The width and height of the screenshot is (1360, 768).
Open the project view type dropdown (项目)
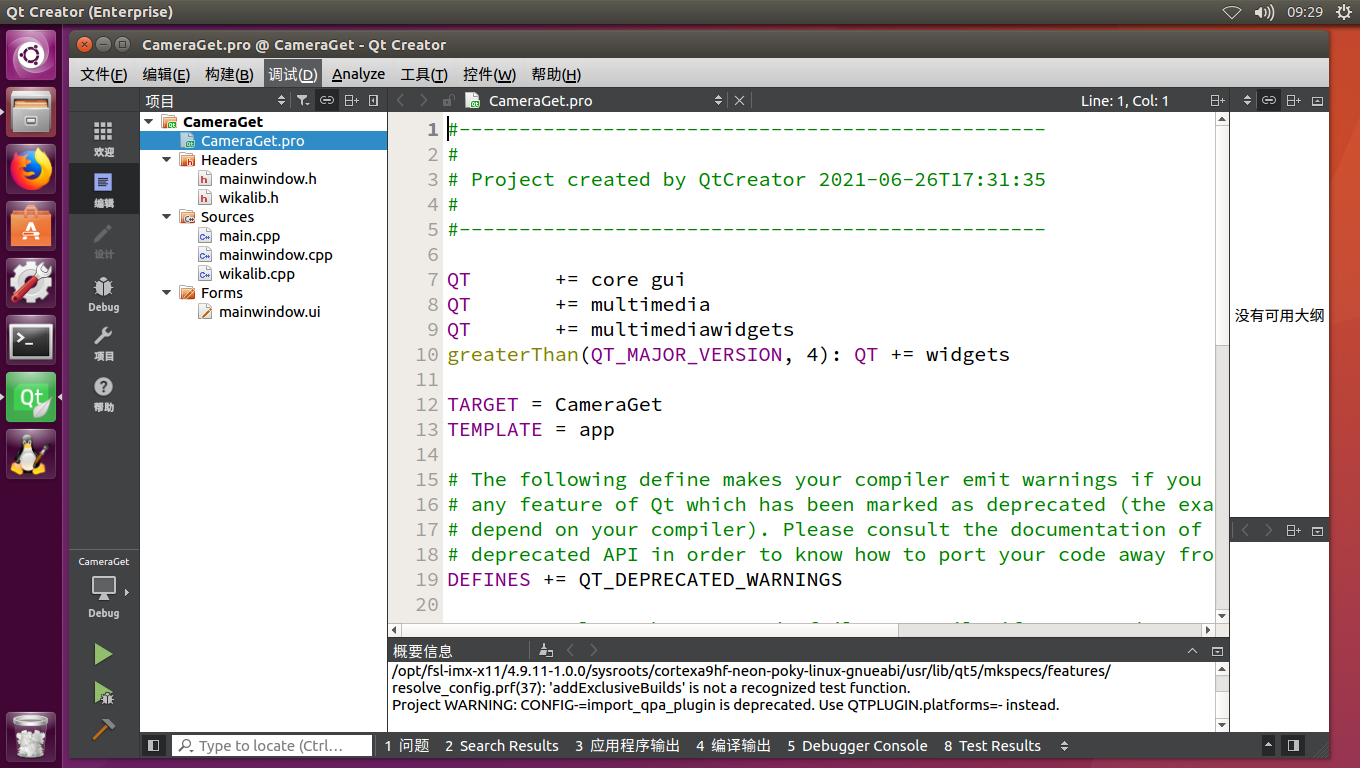pyautogui.click(x=215, y=100)
